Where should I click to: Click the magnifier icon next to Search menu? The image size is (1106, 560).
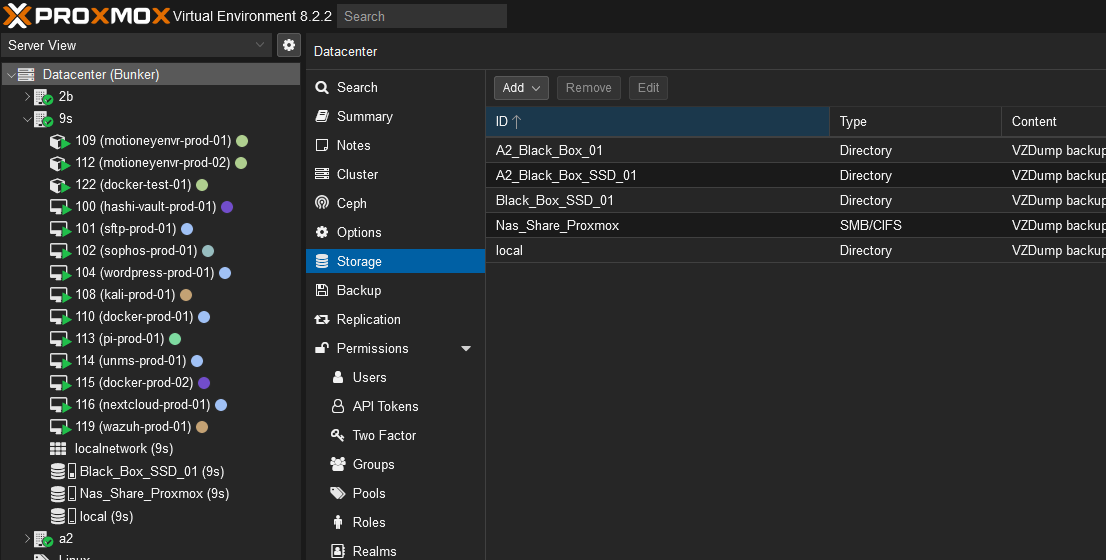[x=322, y=87]
